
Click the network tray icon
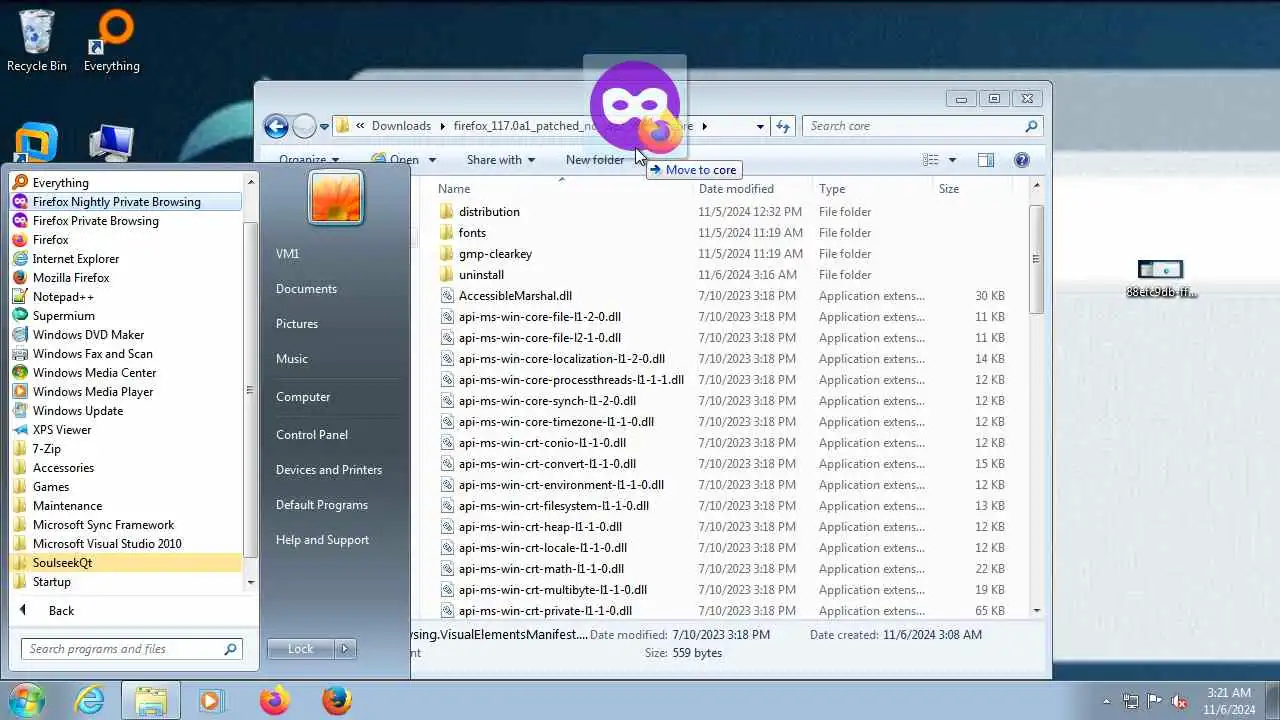tap(1130, 701)
